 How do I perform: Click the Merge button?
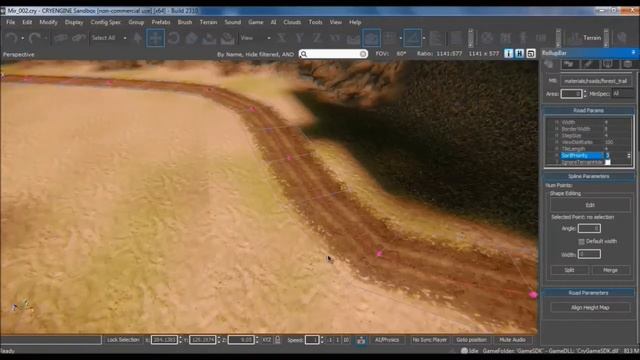click(x=610, y=270)
